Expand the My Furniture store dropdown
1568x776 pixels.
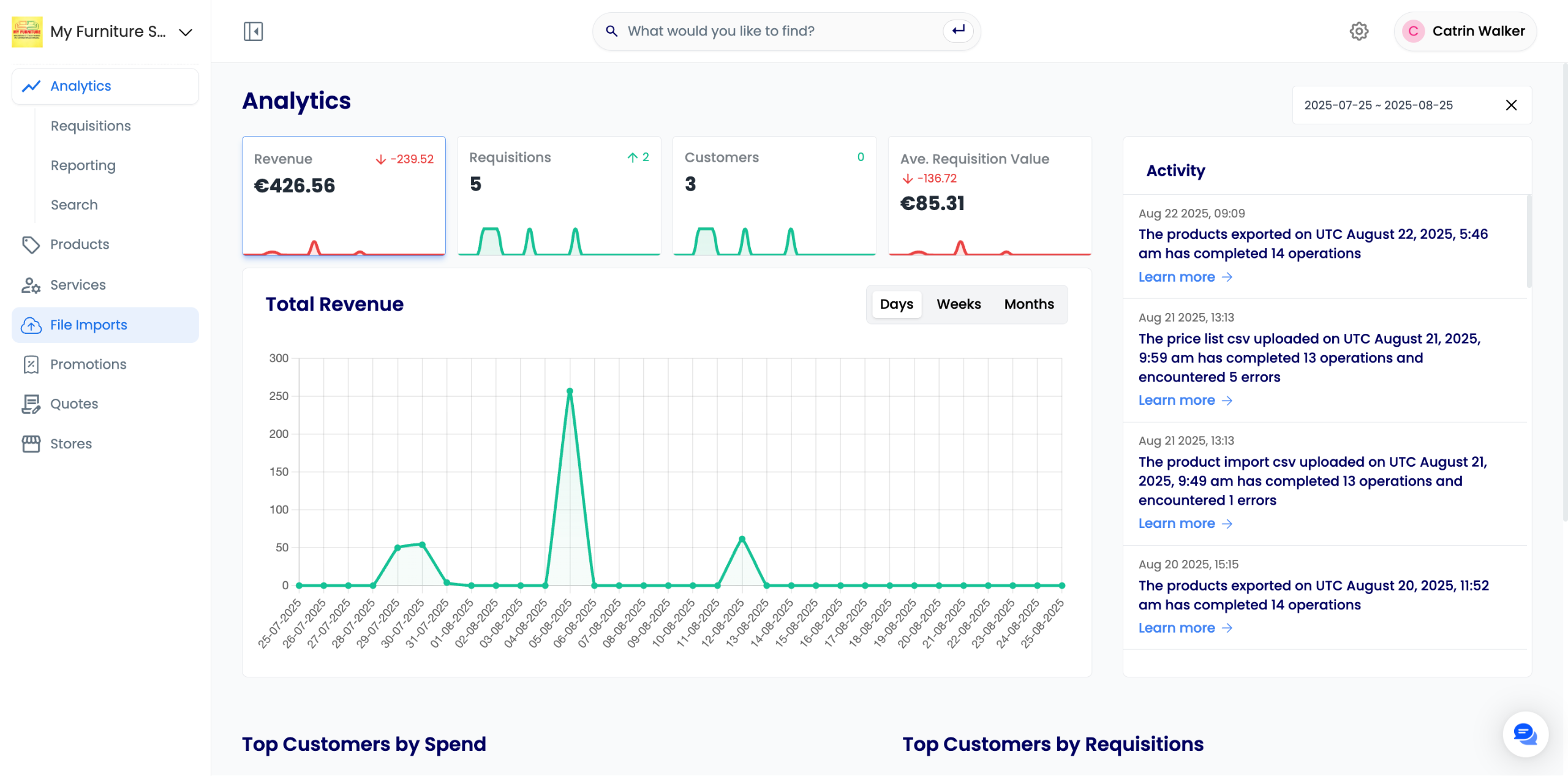(x=186, y=32)
